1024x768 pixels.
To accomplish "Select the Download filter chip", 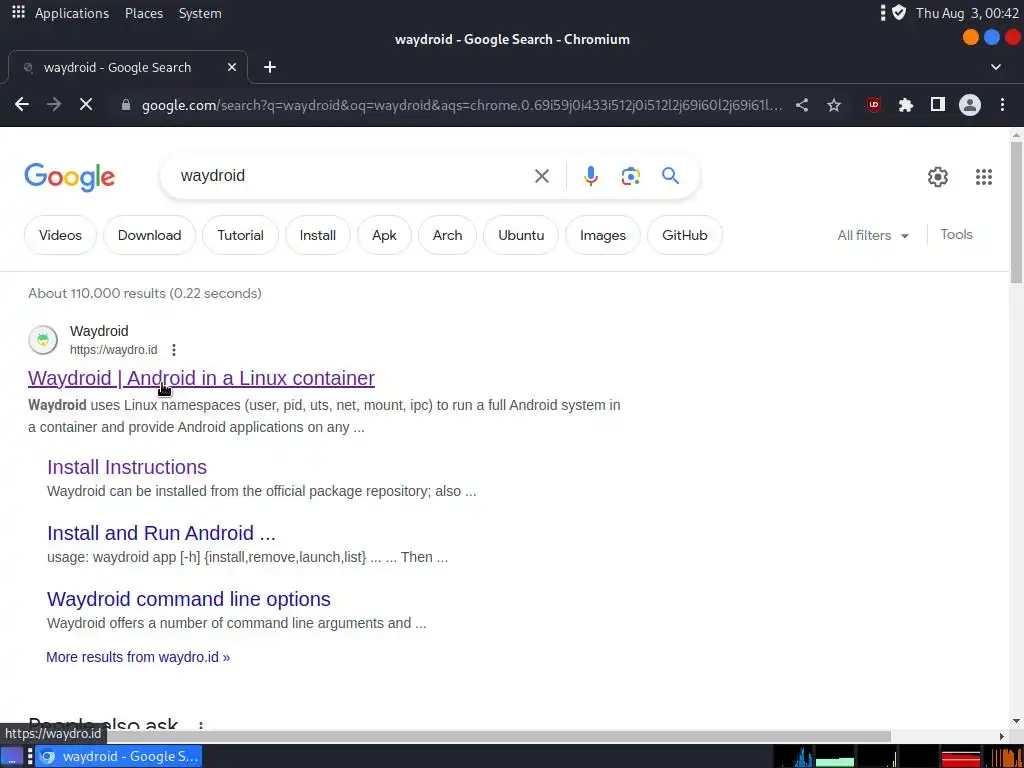I will pyautogui.click(x=150, y=235).
